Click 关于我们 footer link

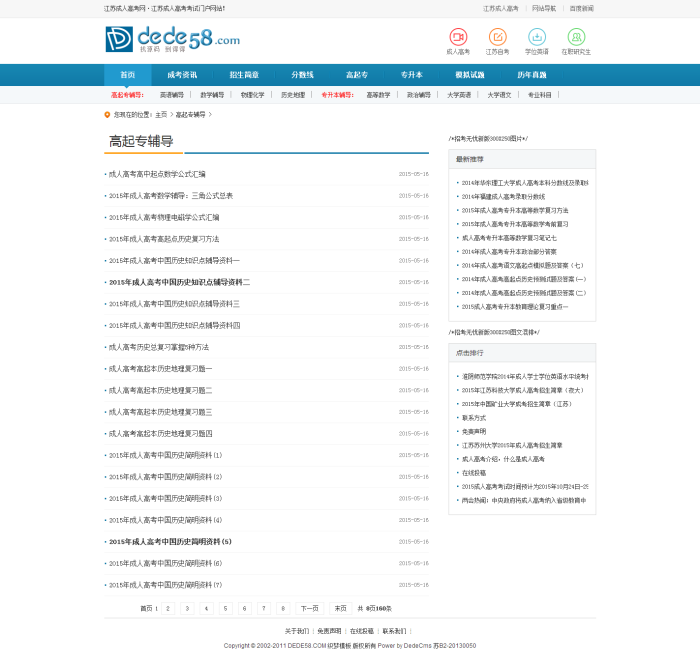[297, 631]
